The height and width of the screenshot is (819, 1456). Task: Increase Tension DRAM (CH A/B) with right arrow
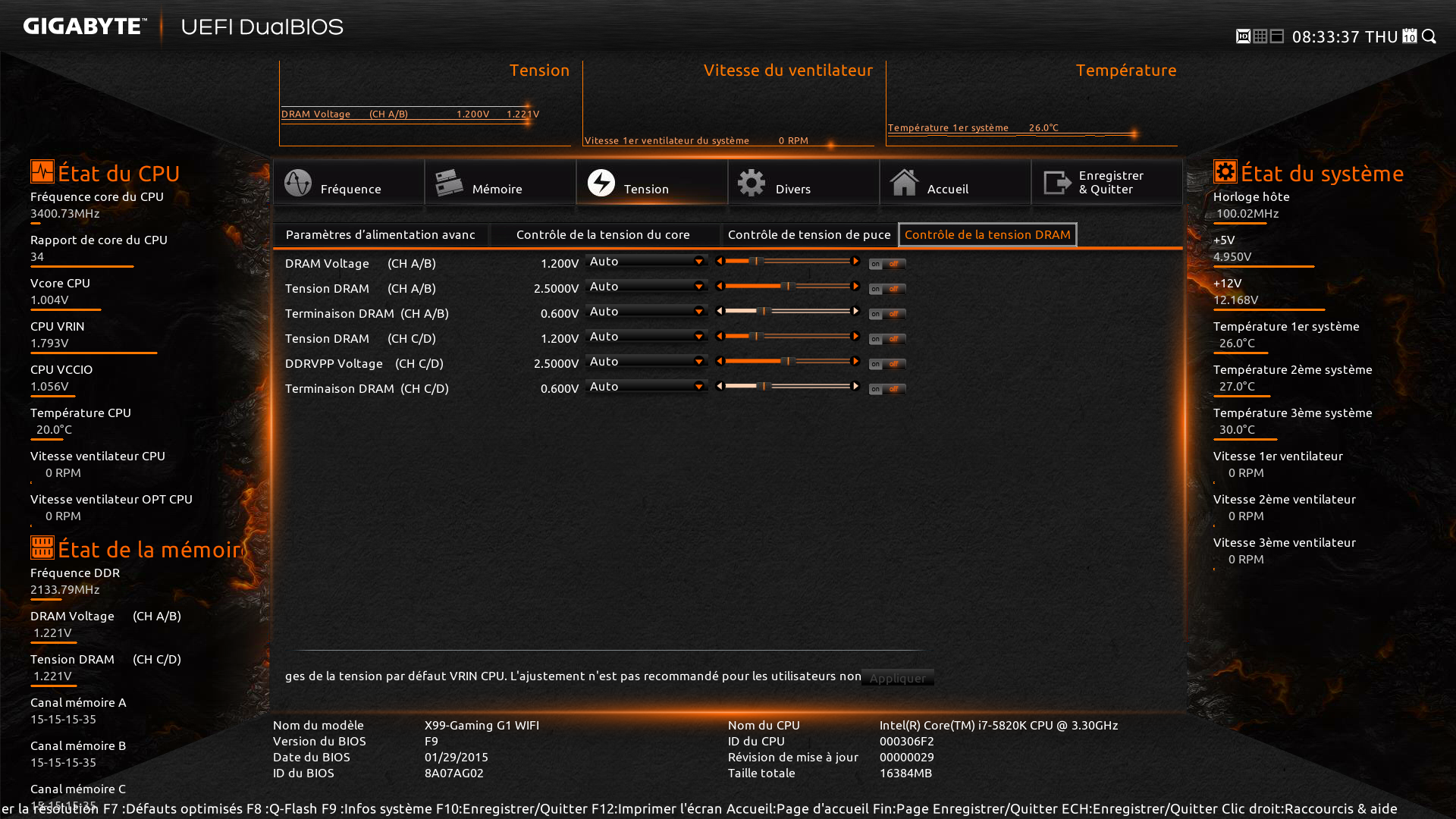click(856, 286)
